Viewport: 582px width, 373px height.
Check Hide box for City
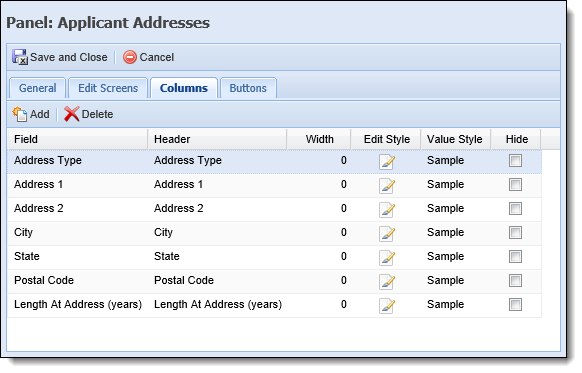(515, 233)
